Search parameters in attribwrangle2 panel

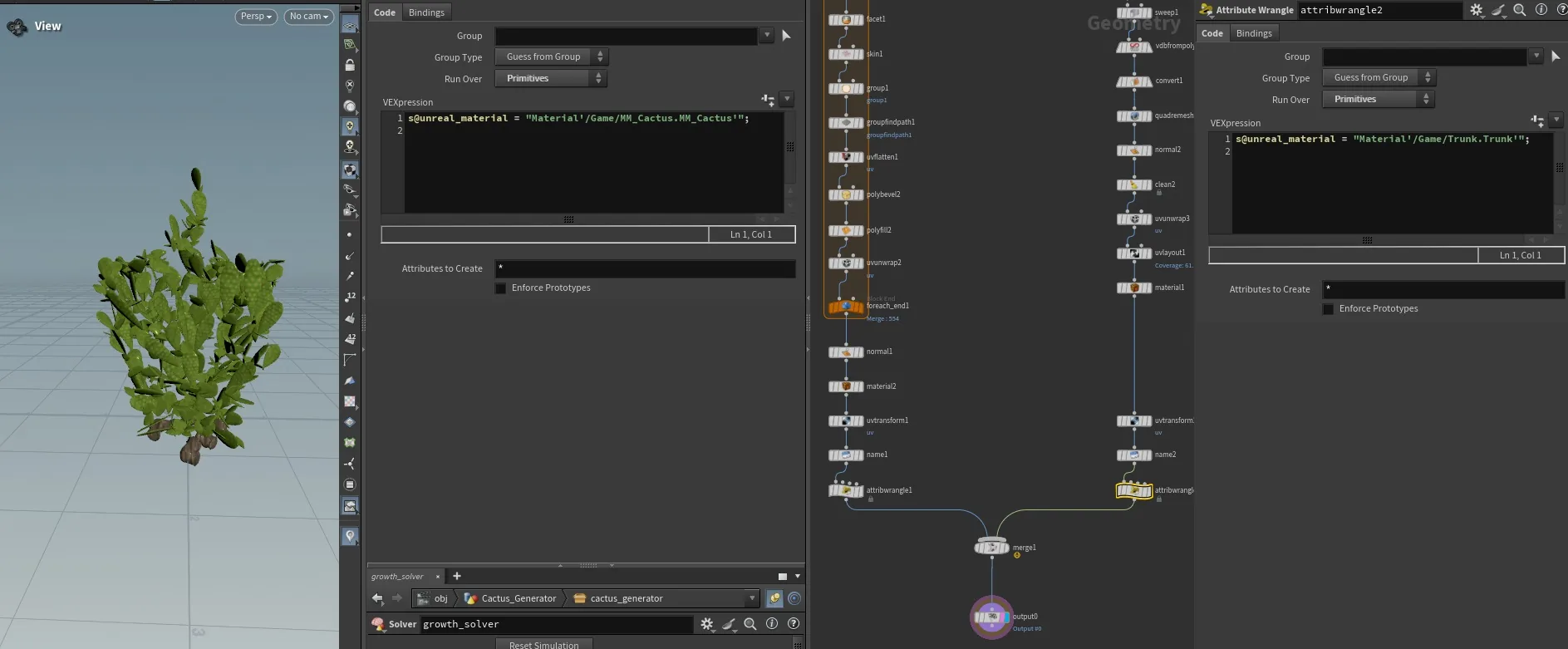[x=1519, y=10]
